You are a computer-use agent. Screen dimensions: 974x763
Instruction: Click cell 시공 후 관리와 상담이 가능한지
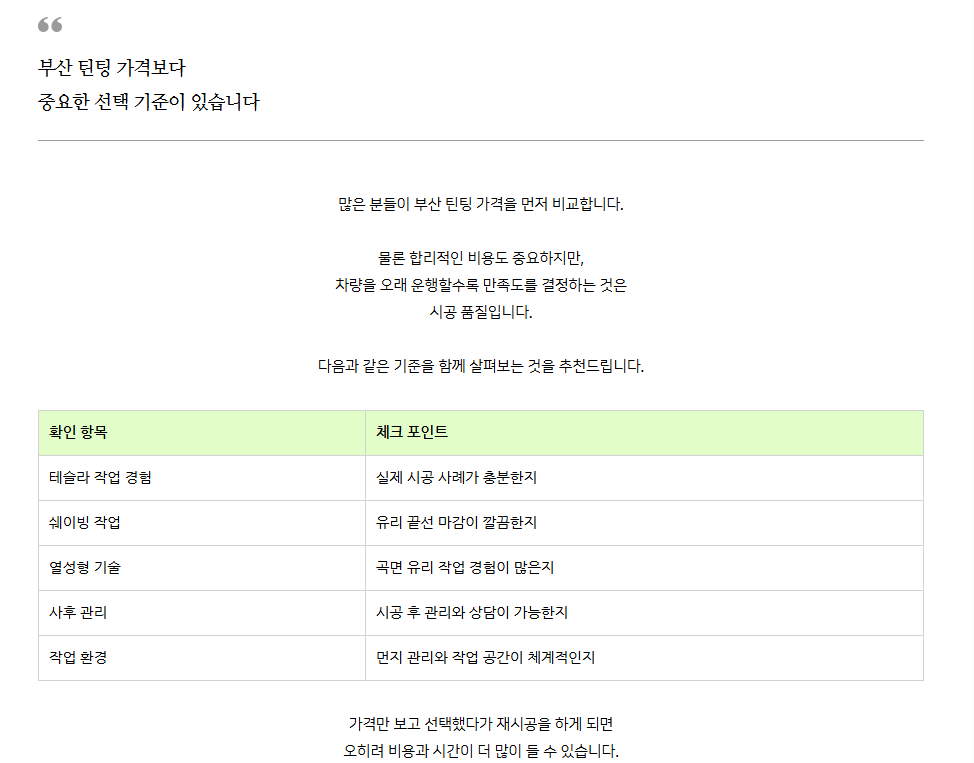coord(644,613)
